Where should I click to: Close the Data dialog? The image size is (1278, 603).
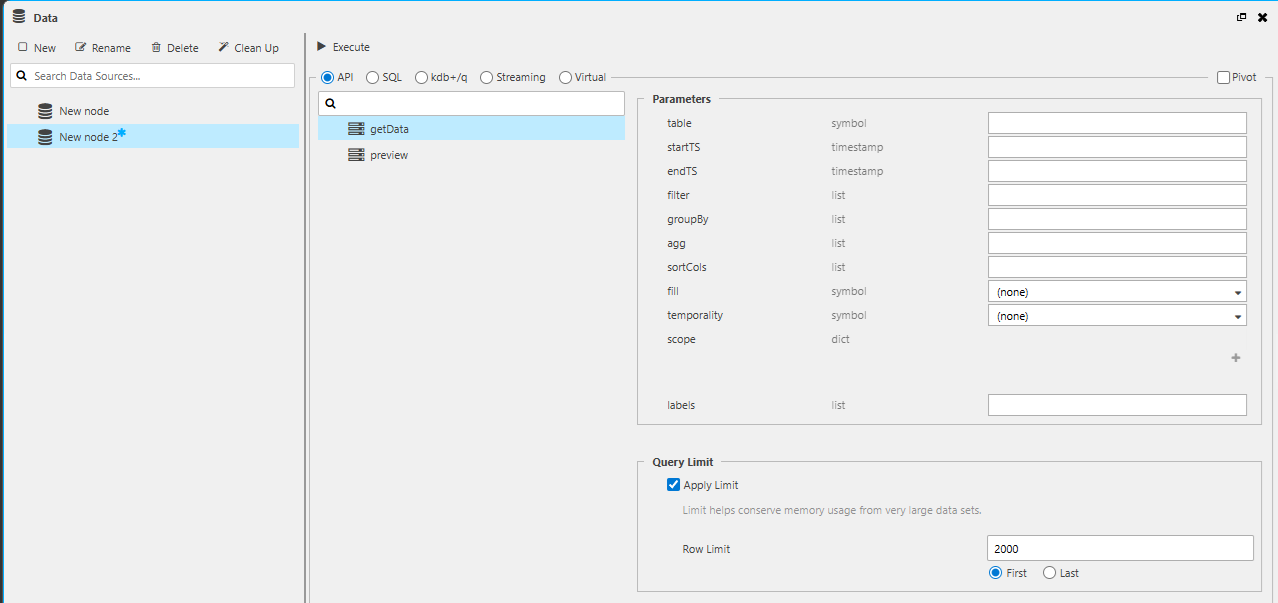pos(1262,17)
